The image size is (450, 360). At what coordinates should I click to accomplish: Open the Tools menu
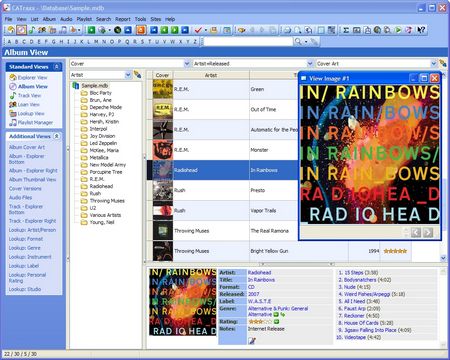[140, 19]
